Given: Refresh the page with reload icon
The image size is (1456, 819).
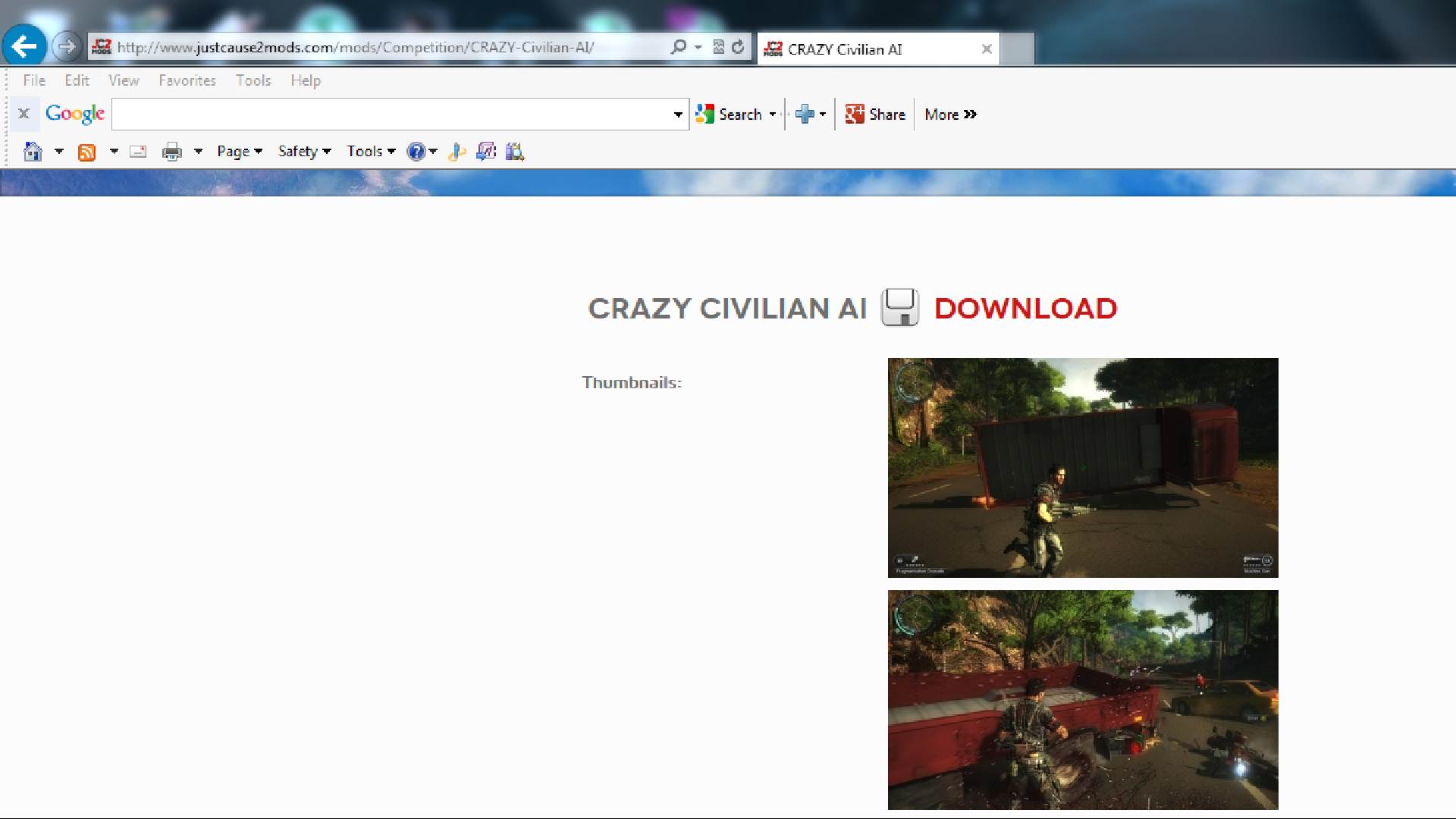Looking at the screenshot, I should (738, 47).
